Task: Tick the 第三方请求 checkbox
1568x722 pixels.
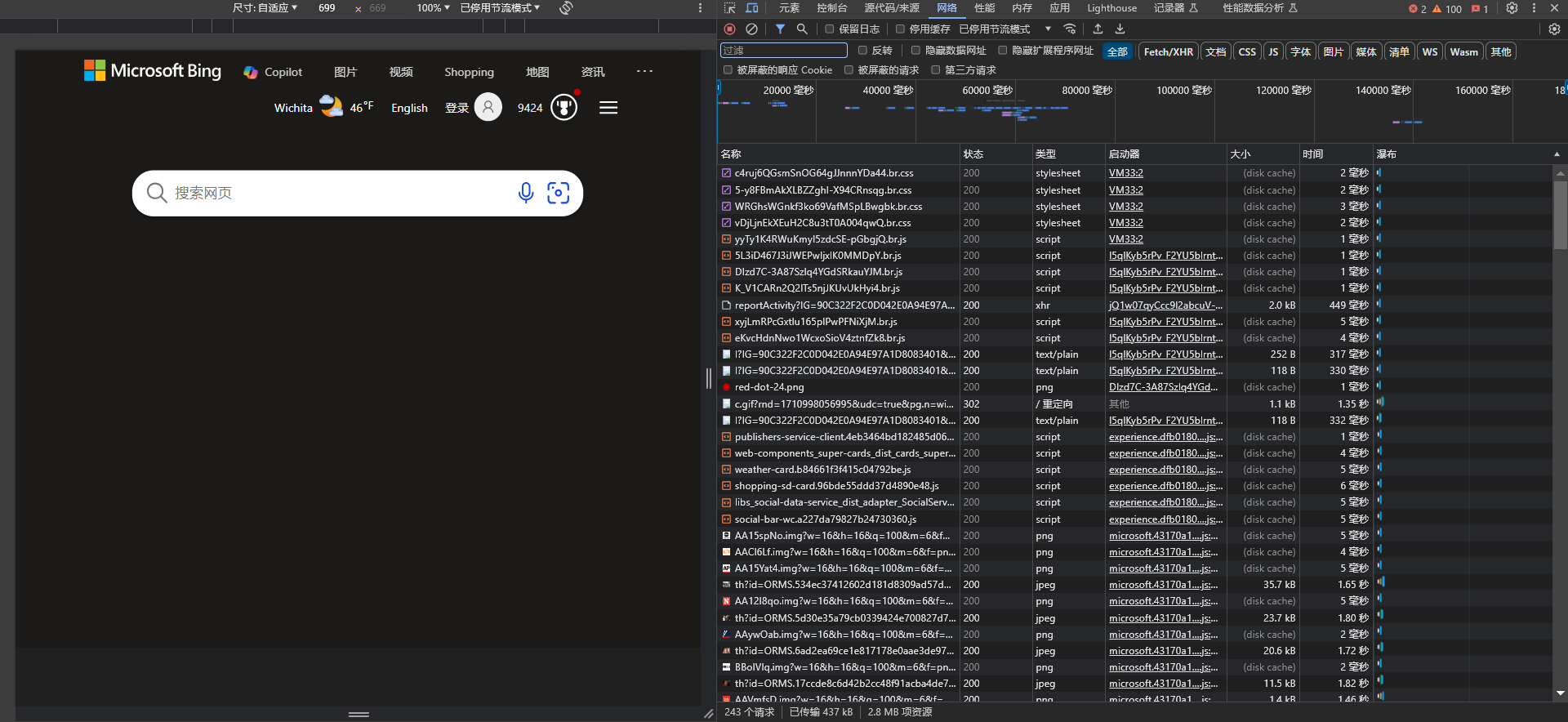Action: pyautogui.click(x=936, y=70)
